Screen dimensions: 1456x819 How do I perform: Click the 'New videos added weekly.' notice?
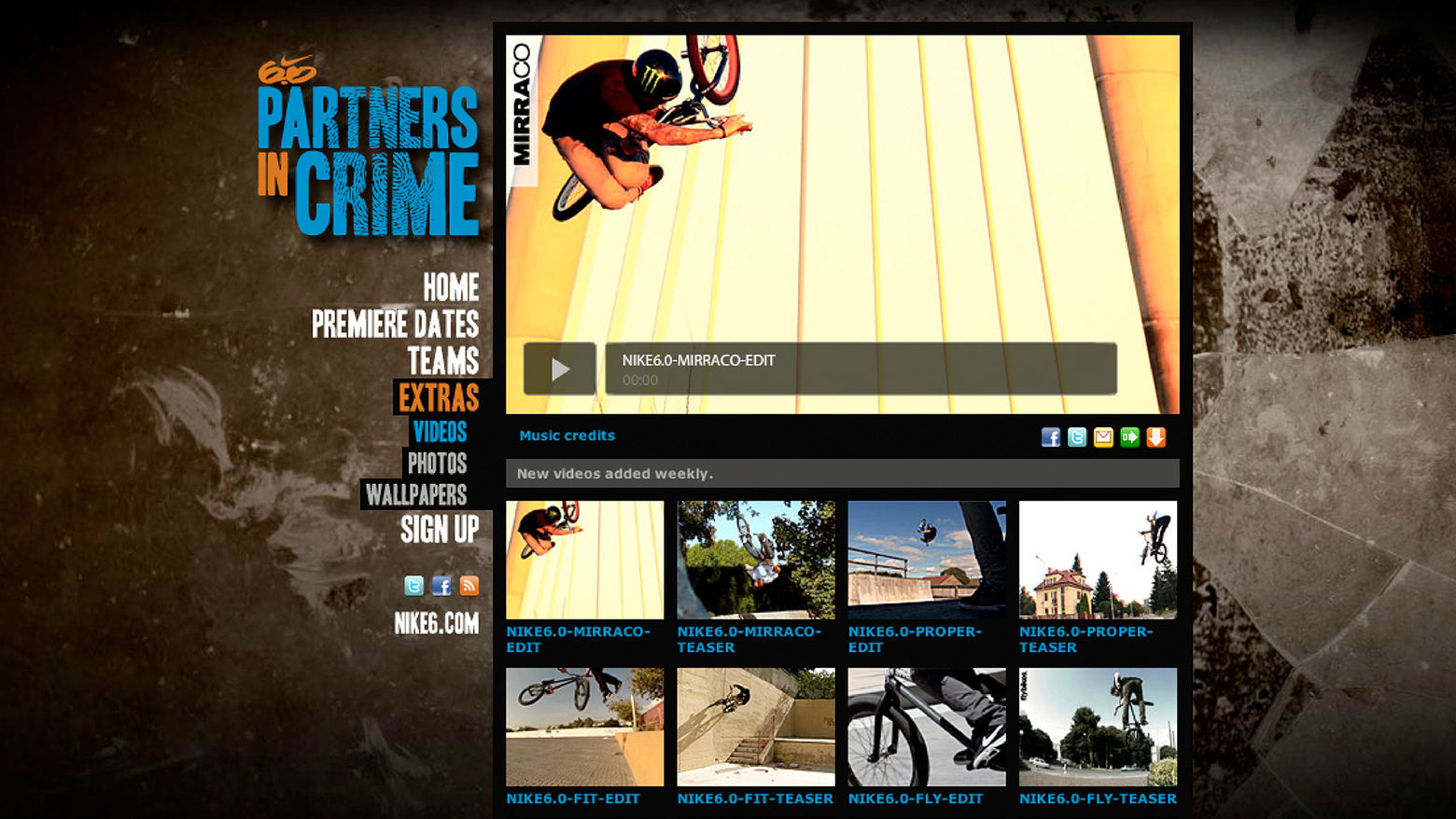843,473
